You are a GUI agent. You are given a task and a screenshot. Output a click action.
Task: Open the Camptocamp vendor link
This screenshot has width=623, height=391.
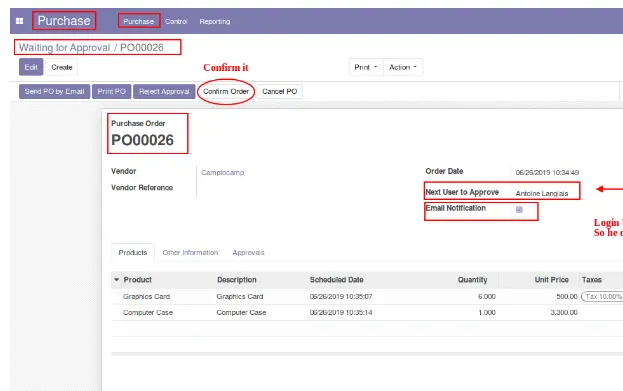(x=222, y=172)
